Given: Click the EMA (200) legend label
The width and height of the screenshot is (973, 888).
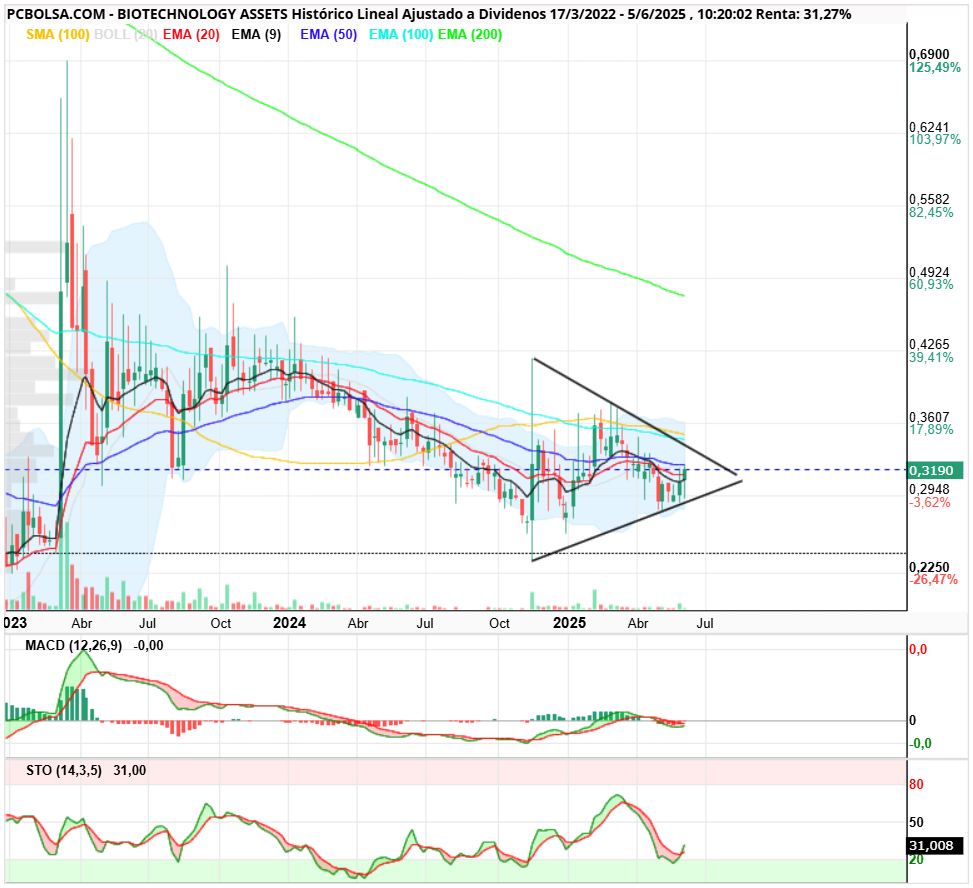Looking at the screenshot, I should pyautogui.click(x=470, y=35).
